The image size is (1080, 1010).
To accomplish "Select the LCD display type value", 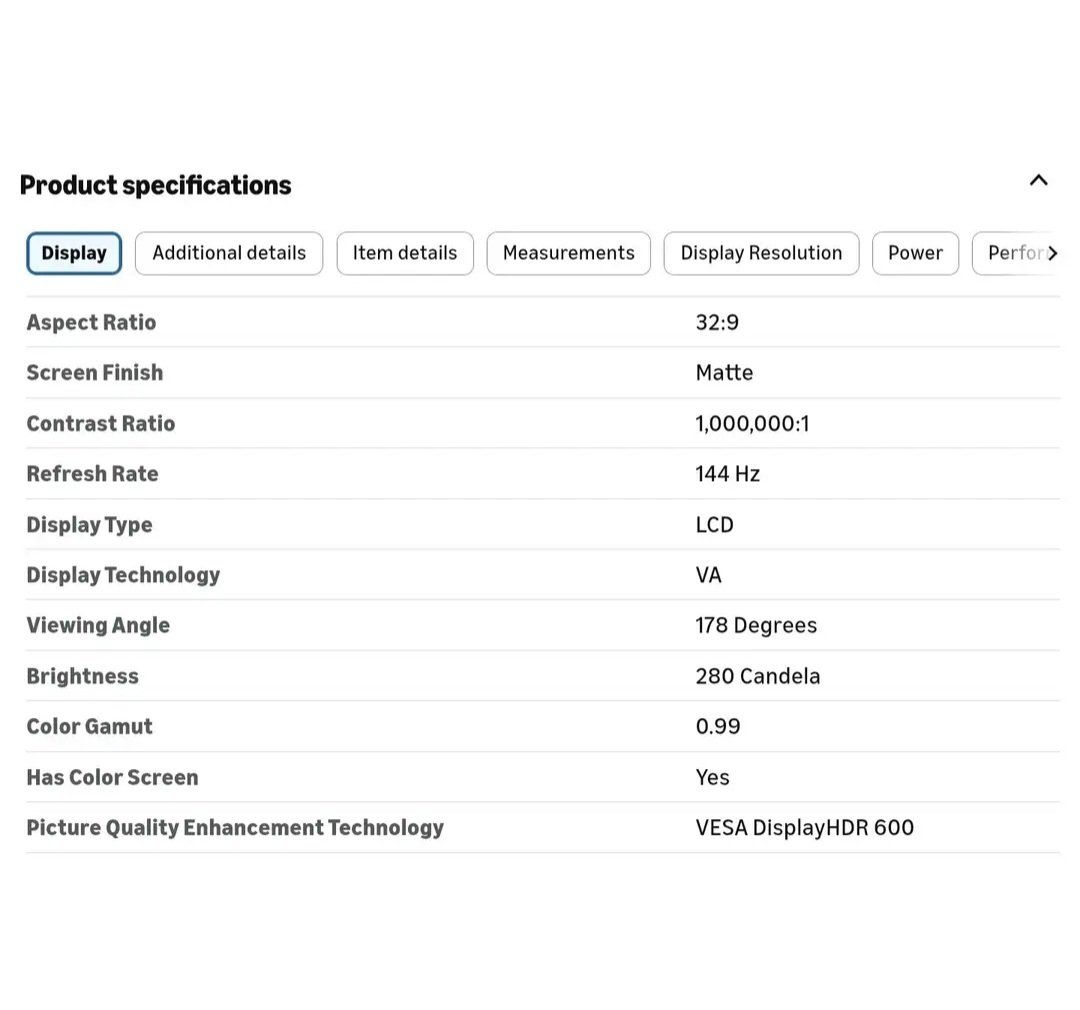I will click(x=714, y=525).
